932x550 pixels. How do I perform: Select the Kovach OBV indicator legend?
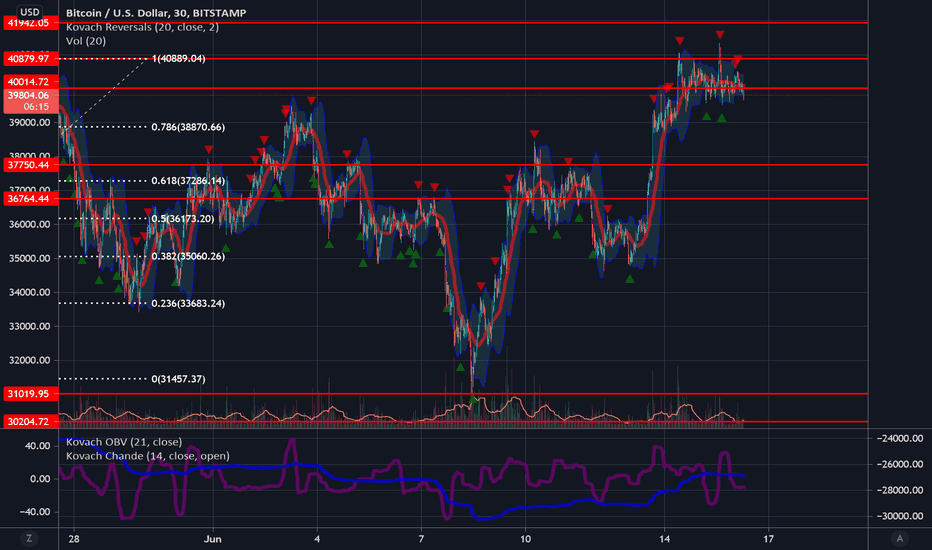coord(124,442)
